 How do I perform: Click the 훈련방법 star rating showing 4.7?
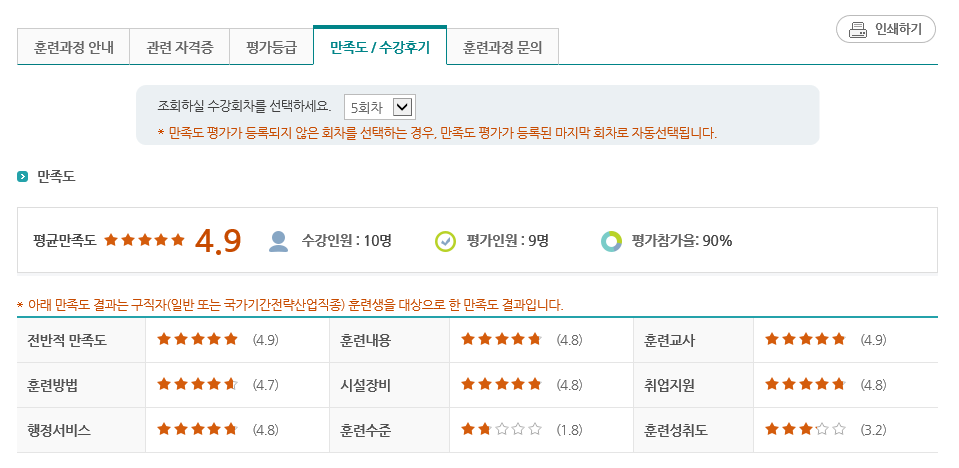tap(198, 384)
